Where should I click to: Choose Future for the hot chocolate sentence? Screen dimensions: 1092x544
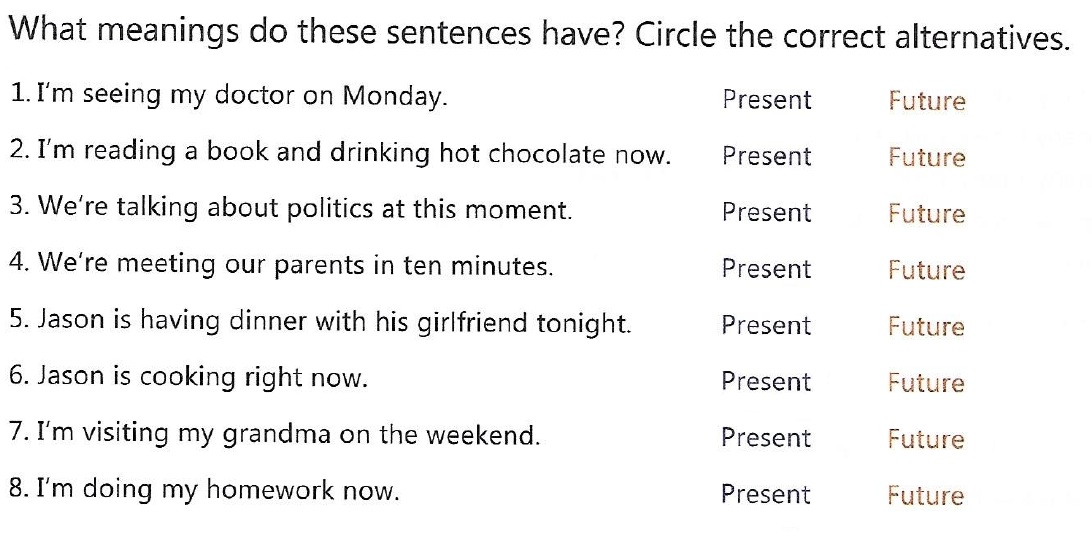tap(927, 157)
